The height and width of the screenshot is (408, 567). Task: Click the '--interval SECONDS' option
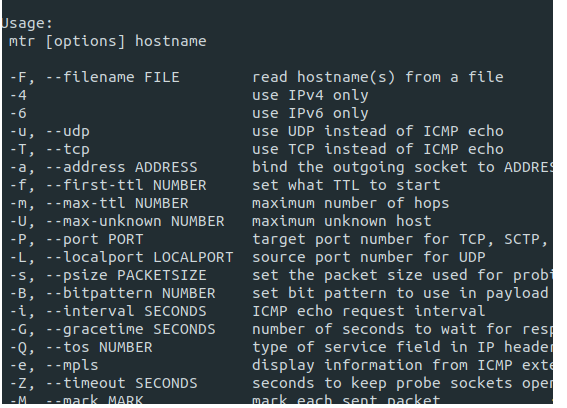coord(126,311)
